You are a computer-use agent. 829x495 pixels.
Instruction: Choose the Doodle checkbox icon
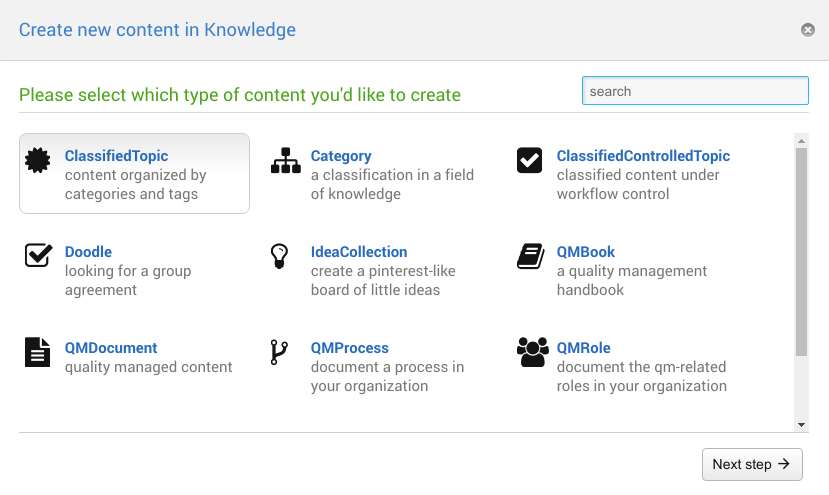tap(38, 256)
